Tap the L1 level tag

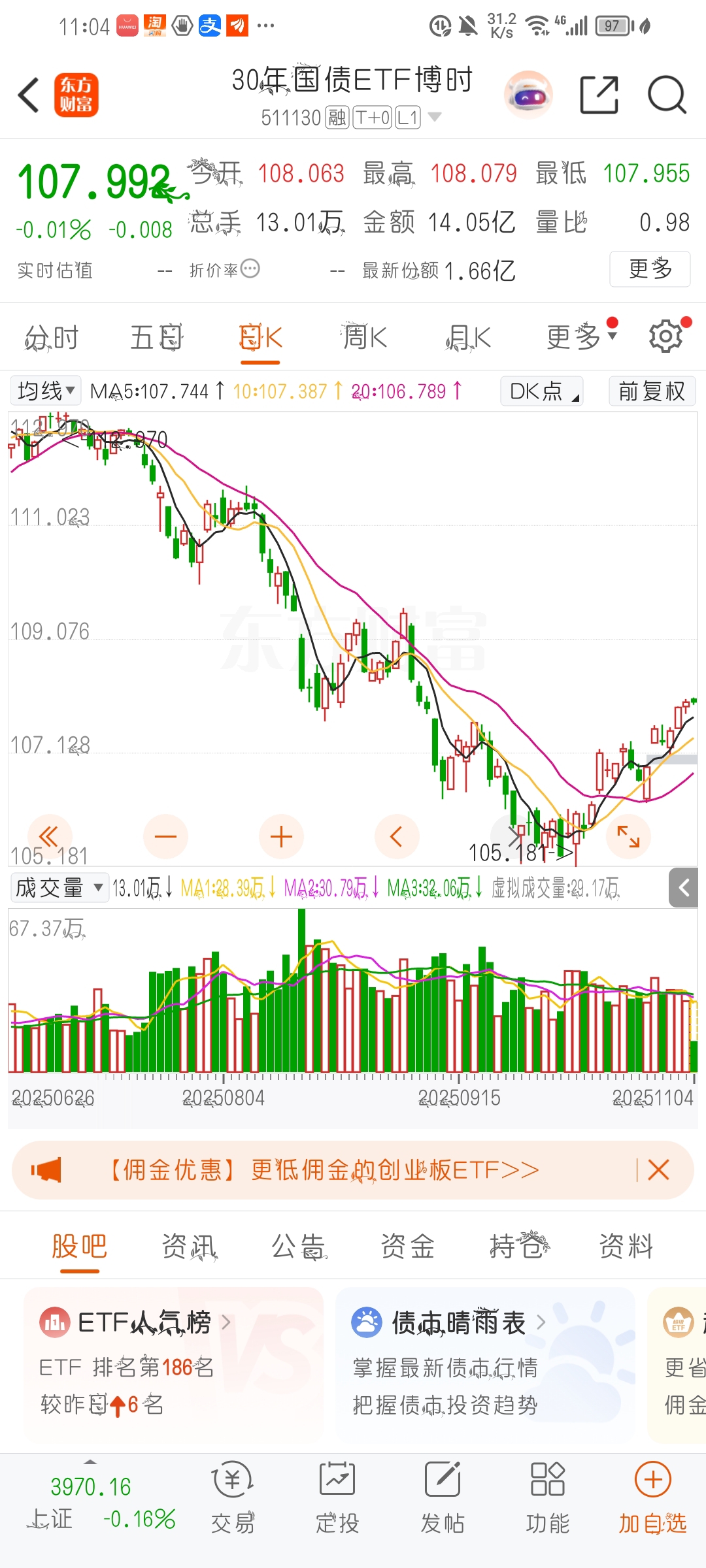408,118
